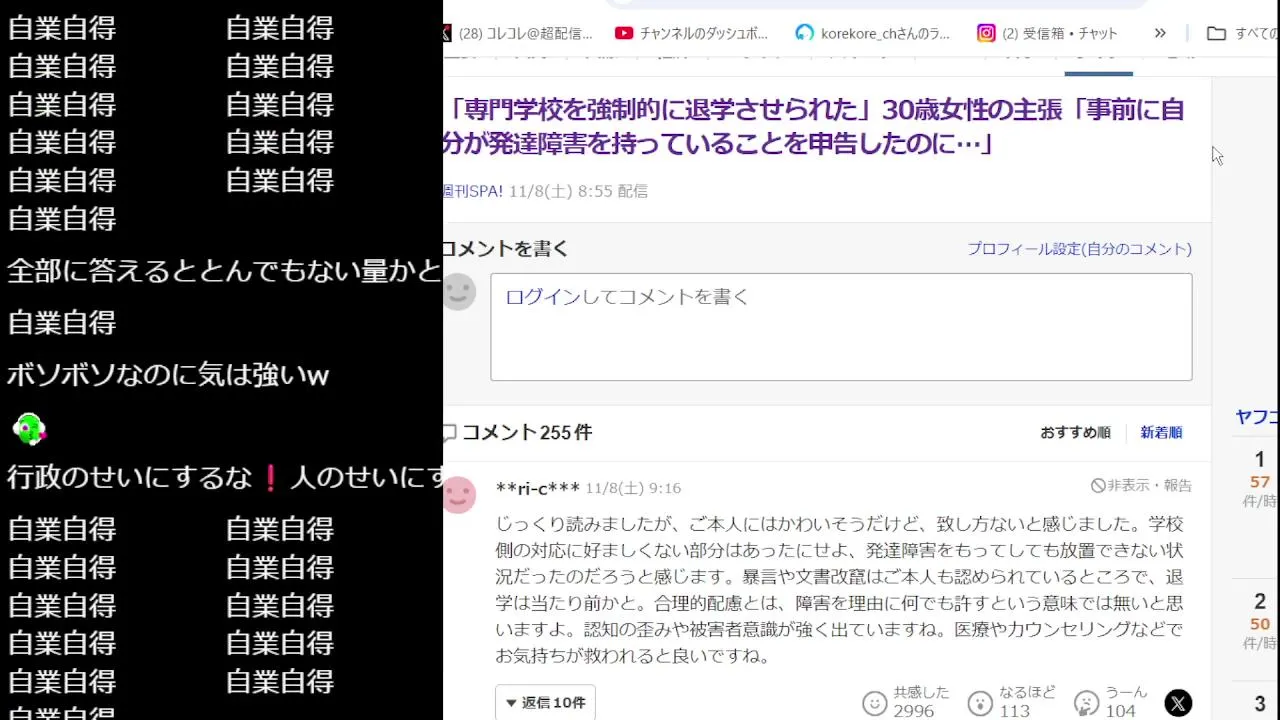This screenshot has height=720, width=1280.
Task: Sort comments by おすすめ順
Action: [1075, 433]
